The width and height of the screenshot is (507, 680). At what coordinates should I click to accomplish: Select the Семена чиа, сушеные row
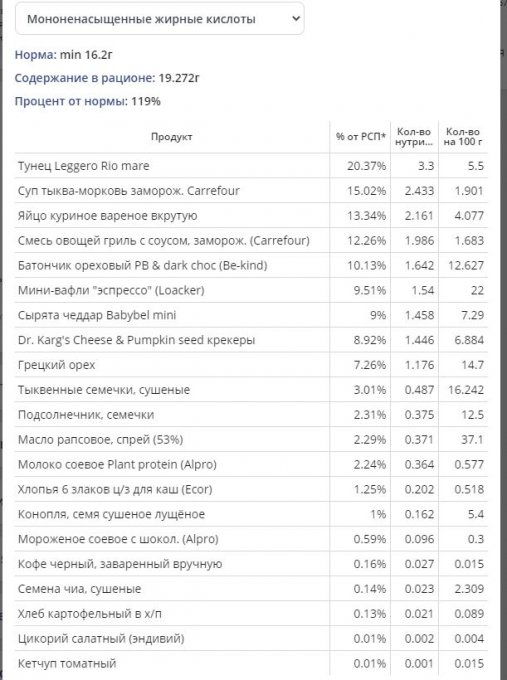pos(251,589)
